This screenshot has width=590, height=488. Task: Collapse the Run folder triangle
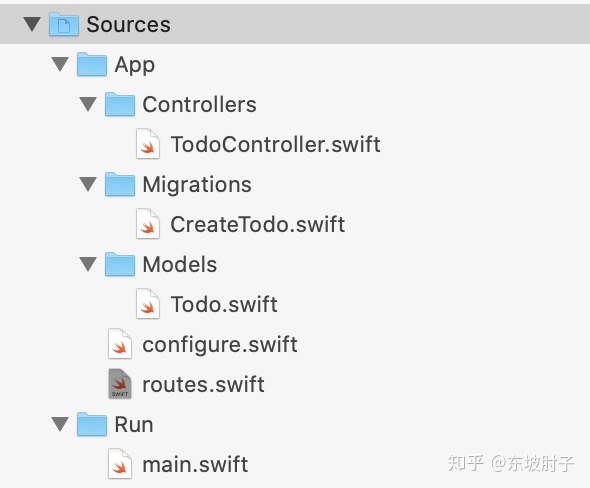point(60,424)
